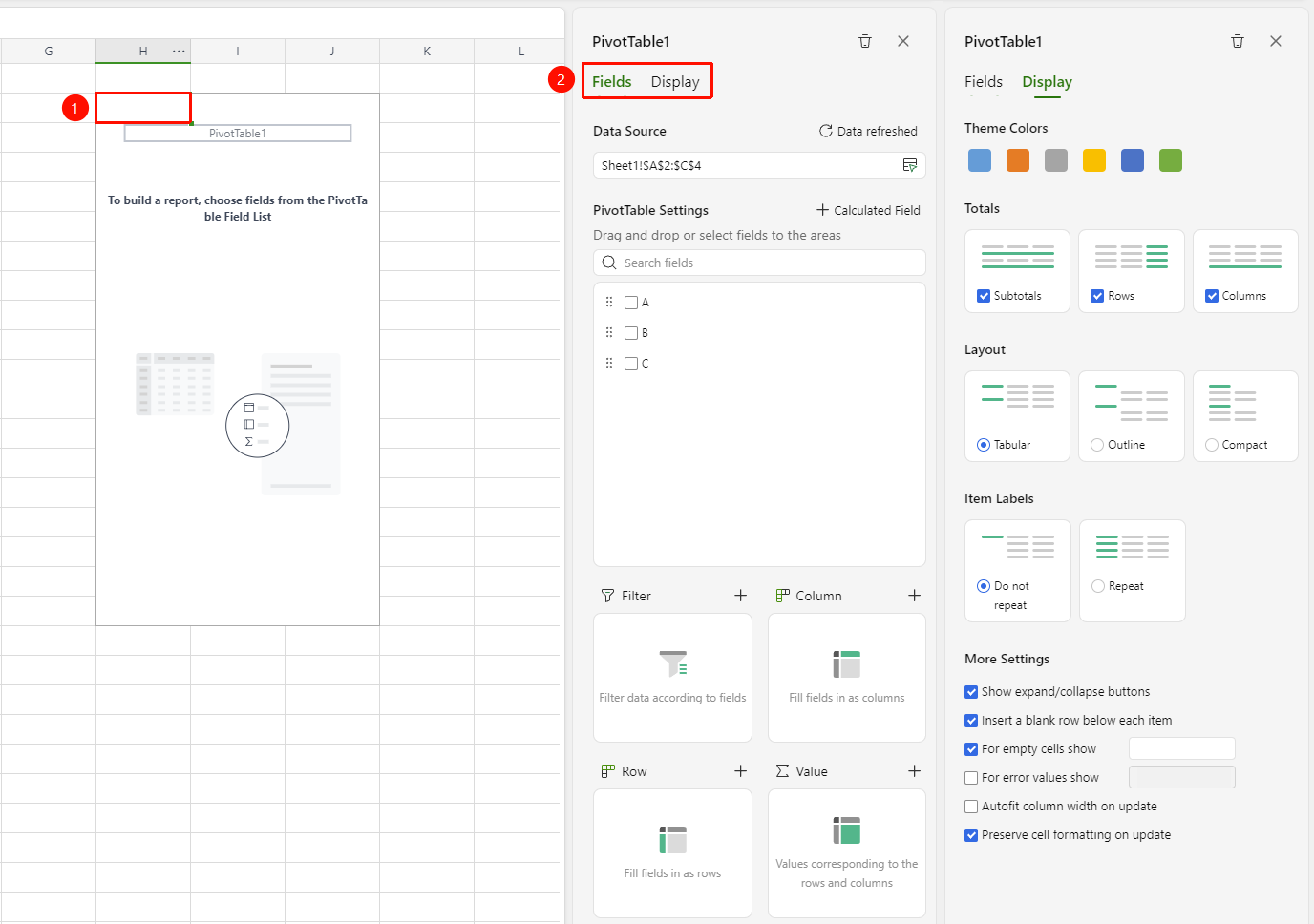Viewport: 1314px width, 924px height.
Task: Click the magnifier icon in Search fields
Action: point(609,262)
